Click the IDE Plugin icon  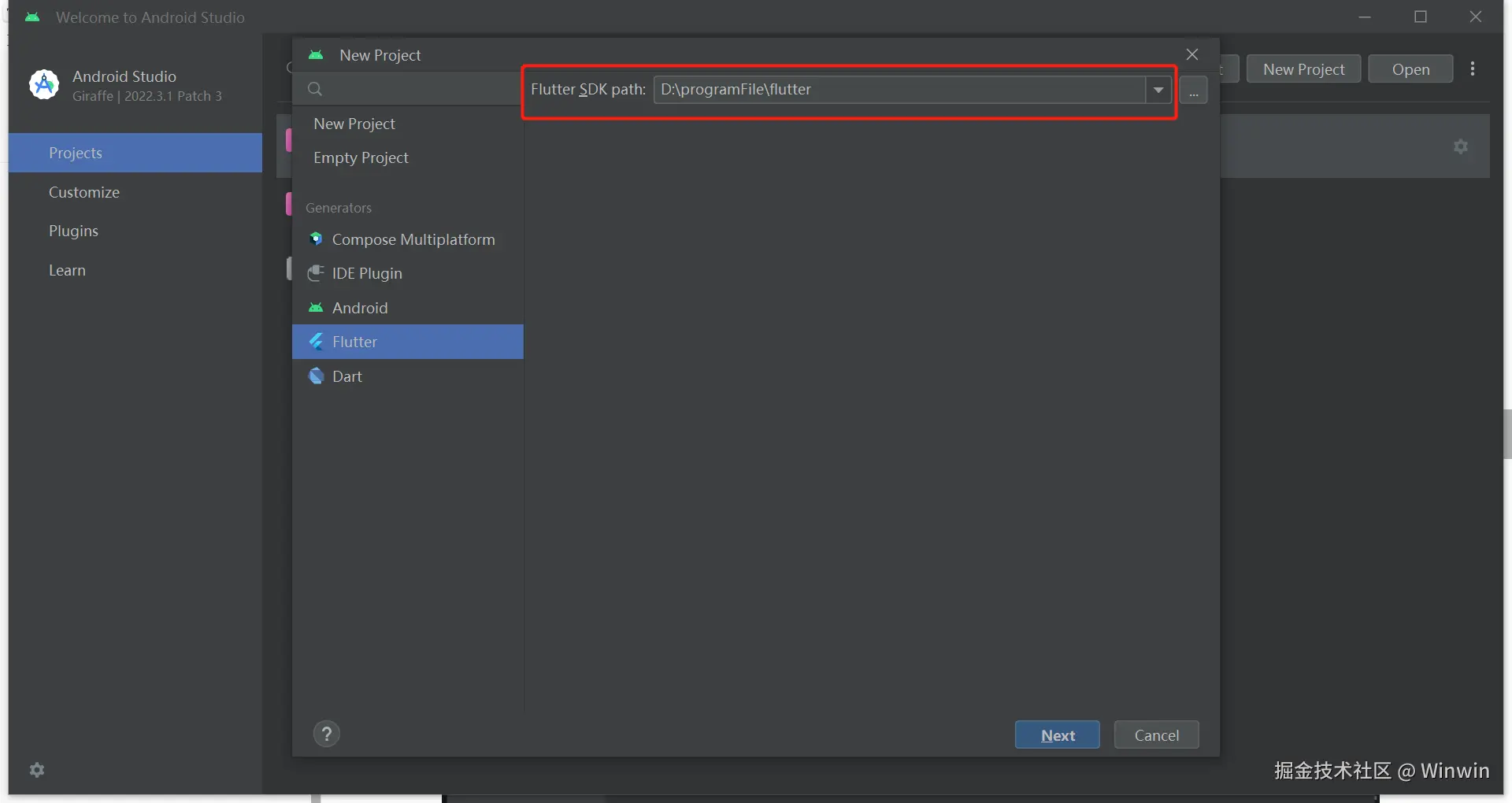(316, 273)
